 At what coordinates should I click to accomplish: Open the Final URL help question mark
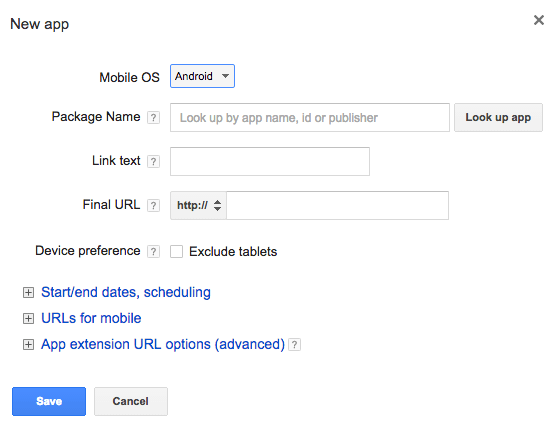coord(153,206)
